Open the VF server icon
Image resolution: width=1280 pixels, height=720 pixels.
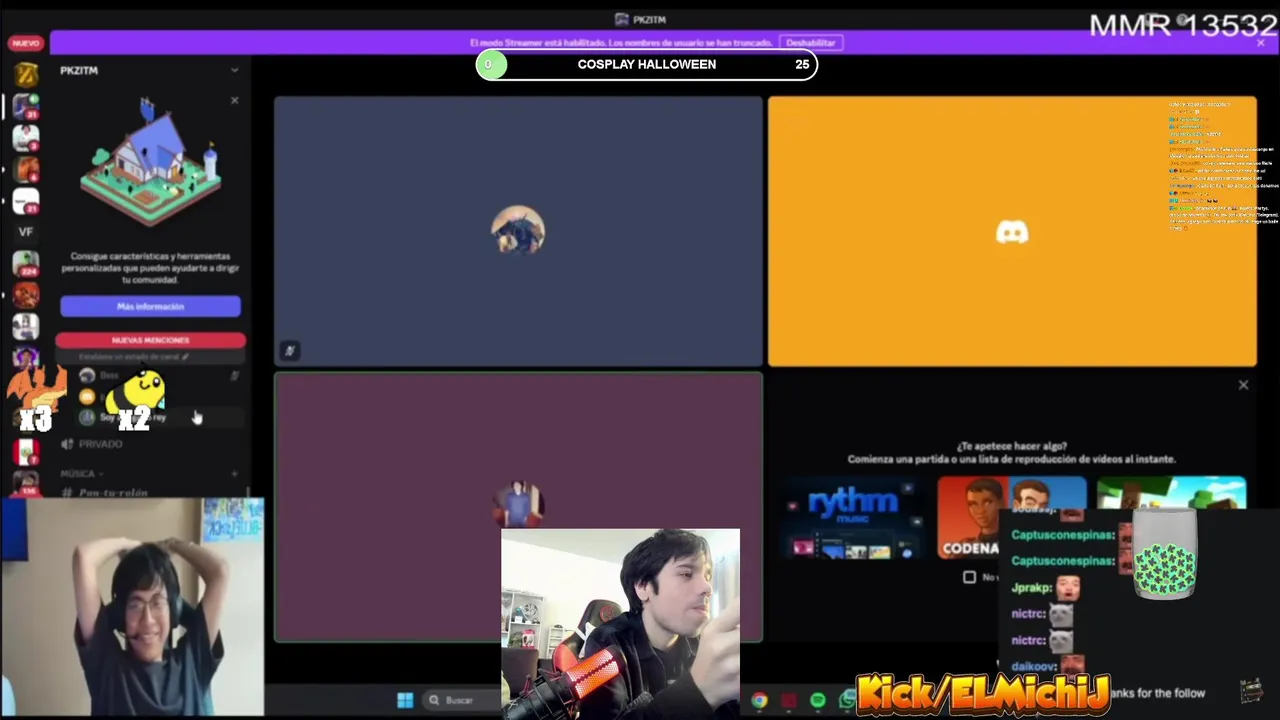pyautogui.click(x=26, y=232)
